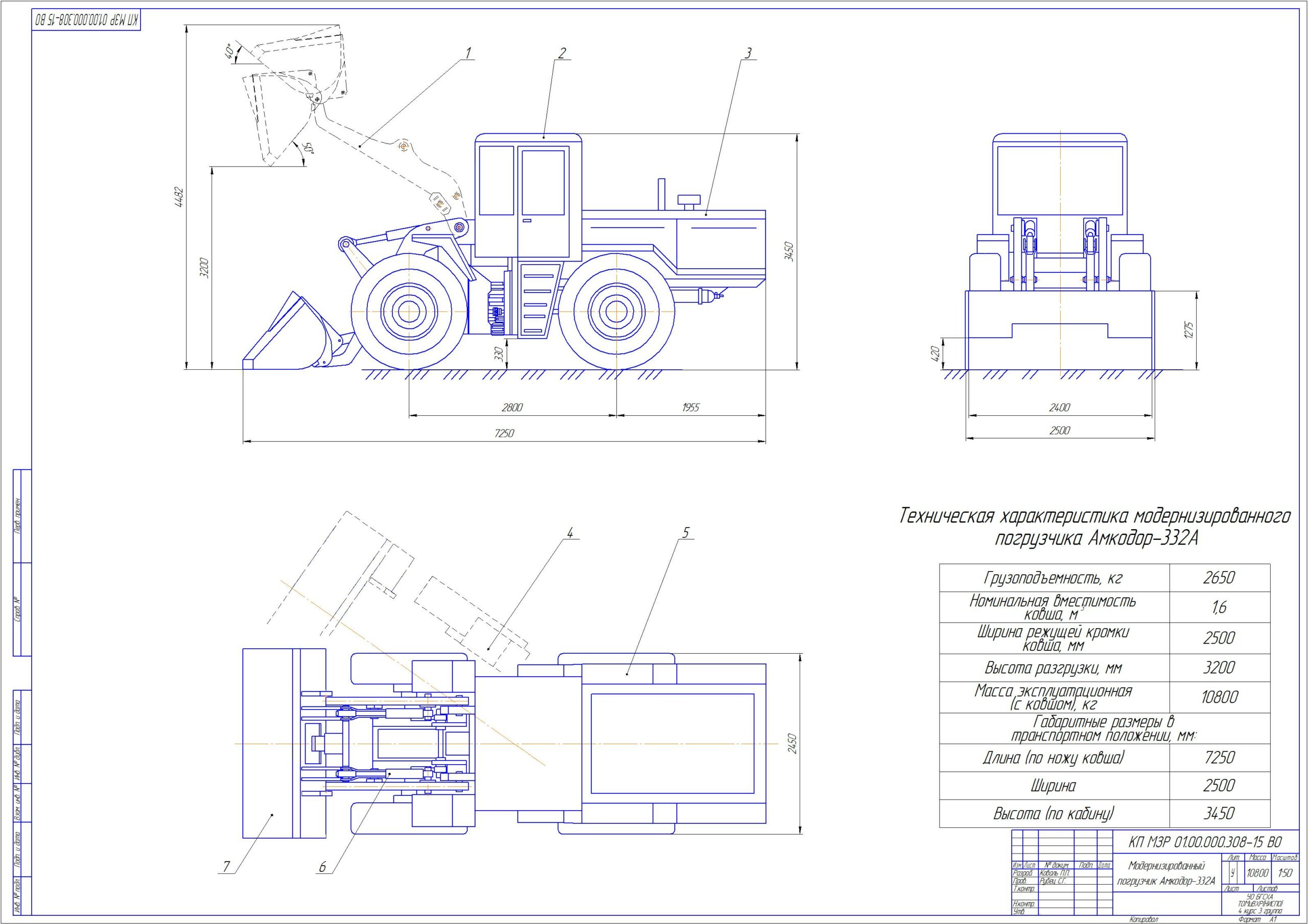Click callout number 7 for the bucket
This screenshot has width=1308, height=924.
226,866
